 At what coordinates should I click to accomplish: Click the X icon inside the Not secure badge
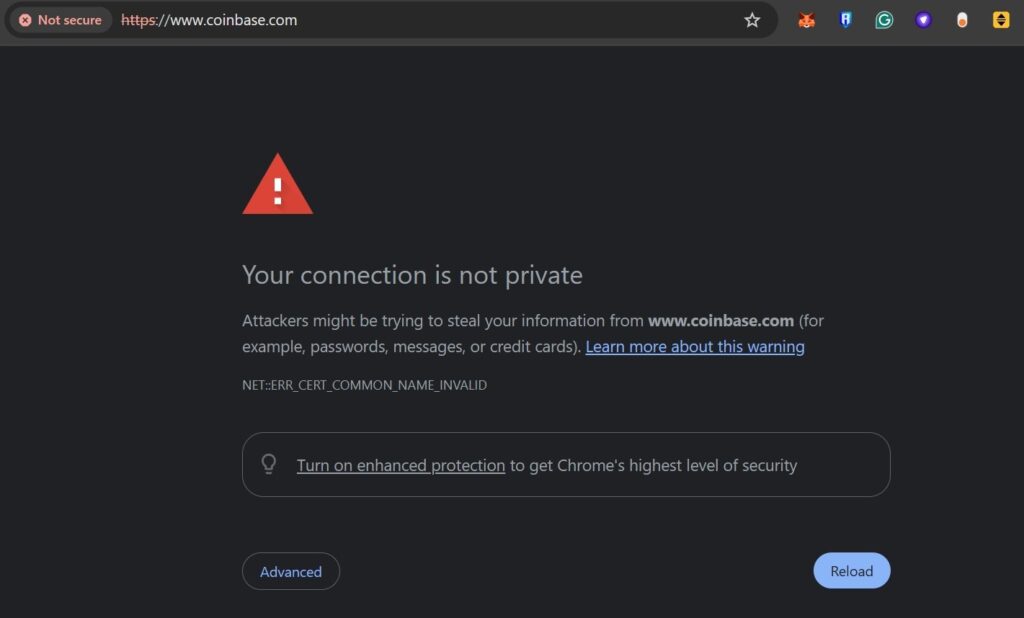coord(27,19)
